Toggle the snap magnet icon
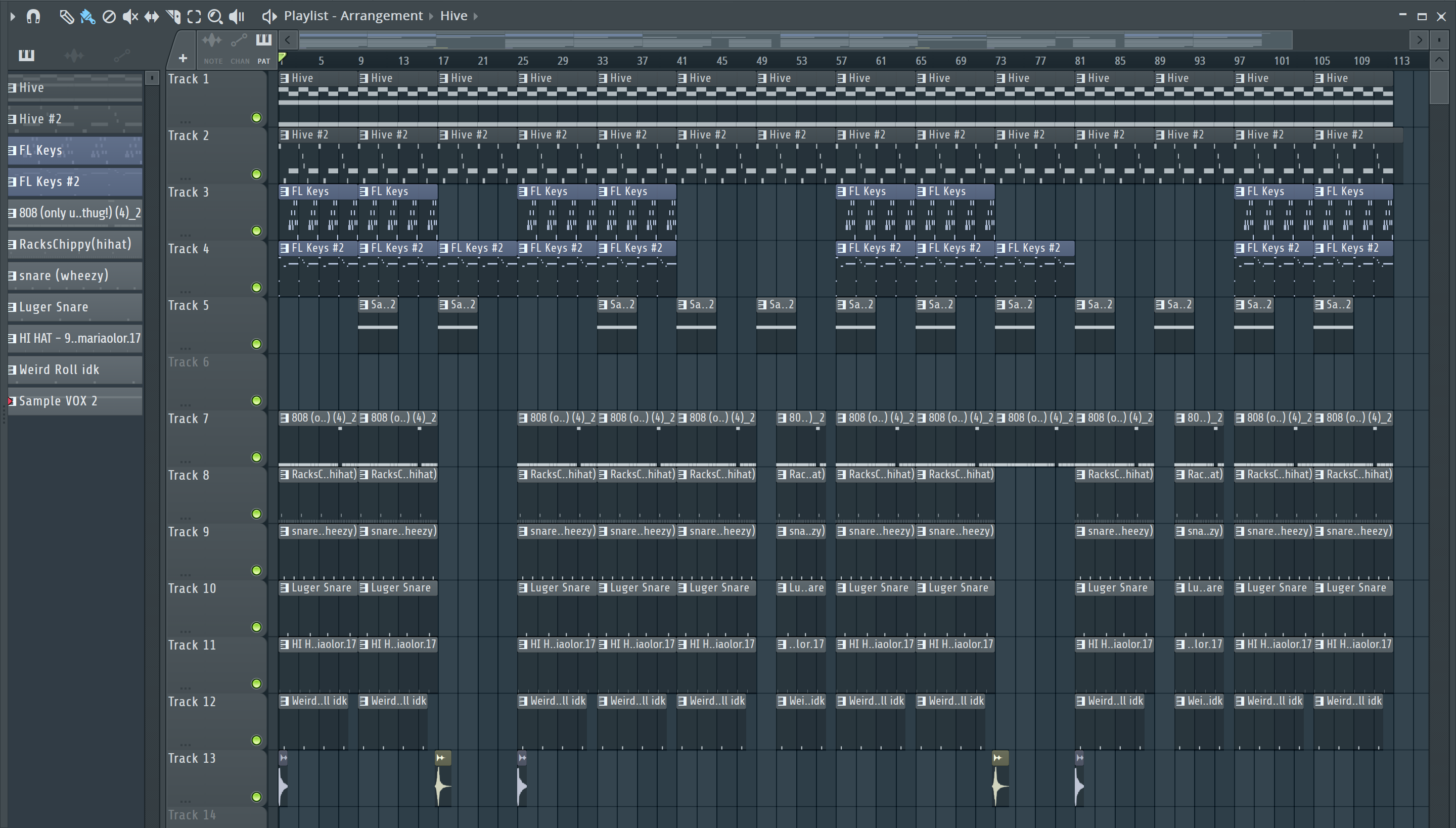This screenshot has width=1456, height=828. point(33,17)
